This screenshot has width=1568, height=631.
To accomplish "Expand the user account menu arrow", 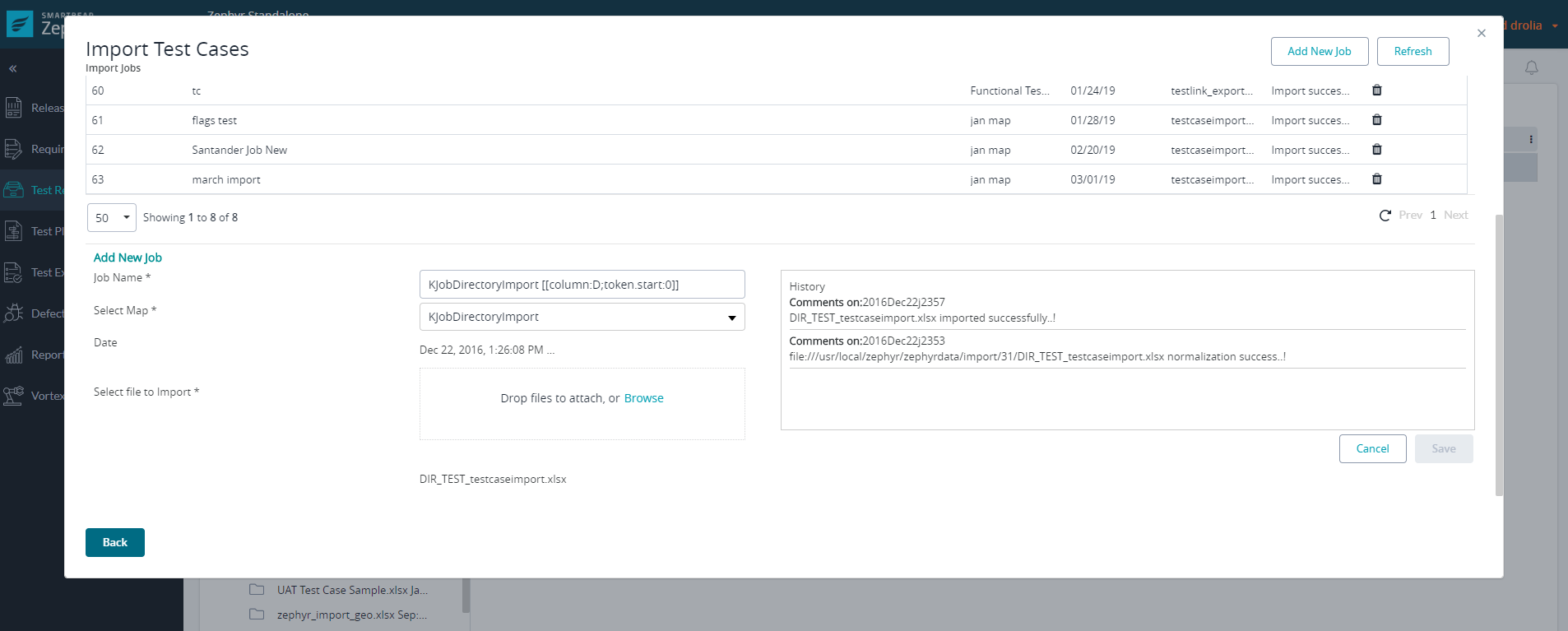I will click(1555, 26).
